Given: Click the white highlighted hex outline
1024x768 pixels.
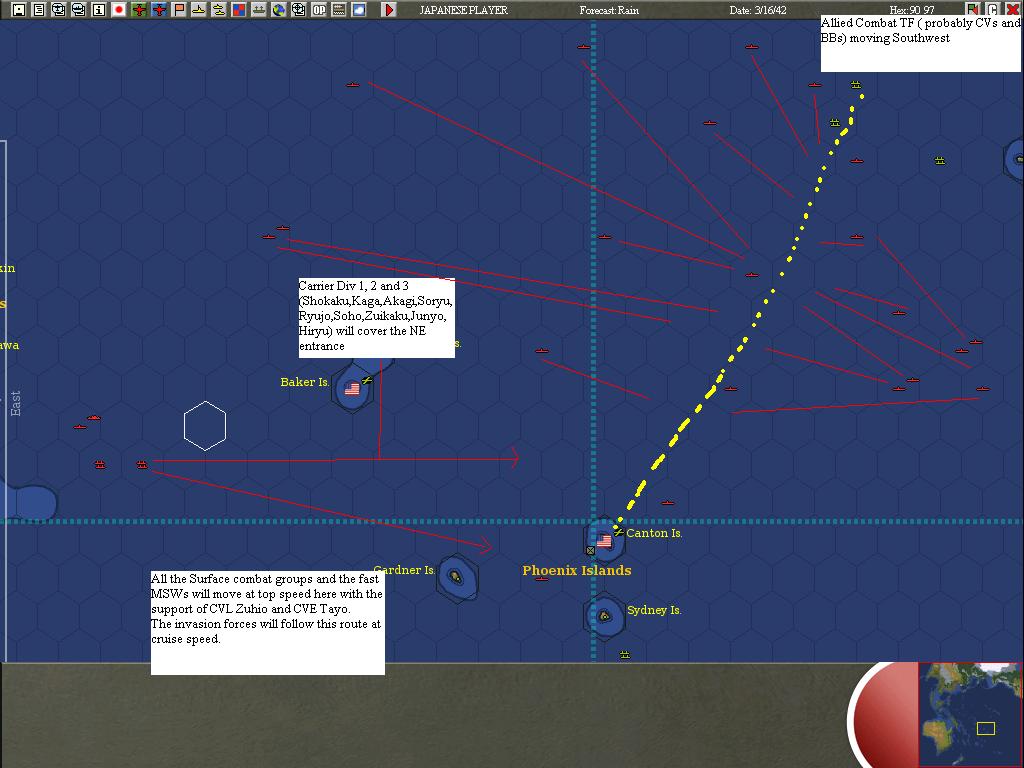Looking at the screenshot, I should pyautogui.click(x=205, y=426).
